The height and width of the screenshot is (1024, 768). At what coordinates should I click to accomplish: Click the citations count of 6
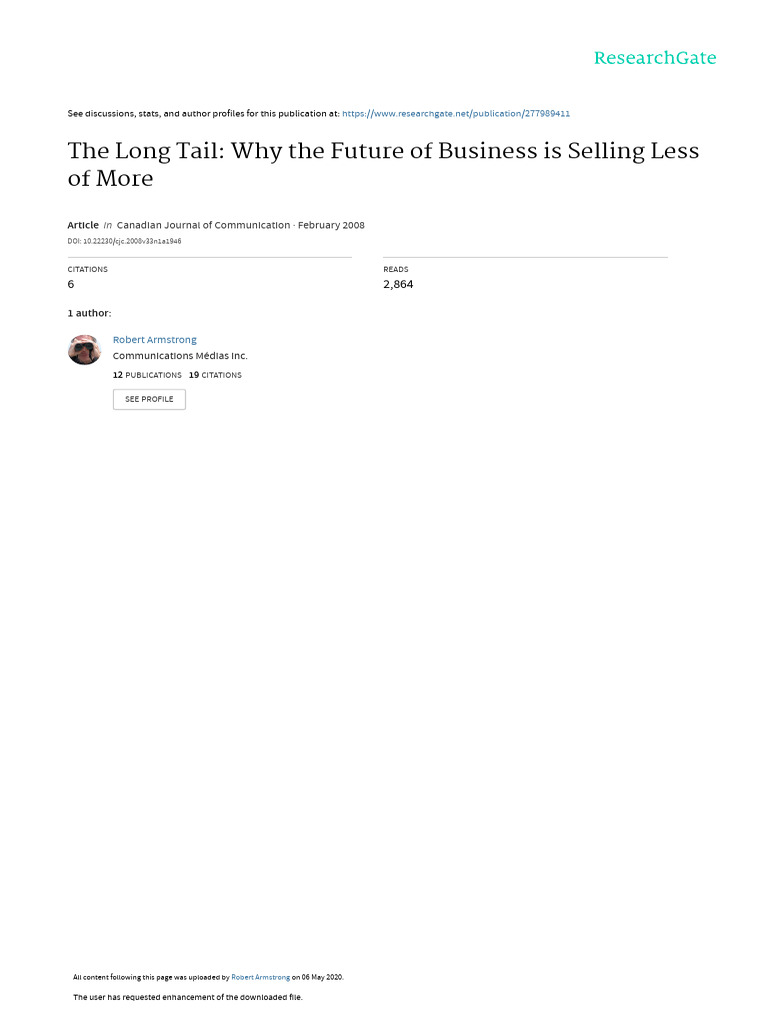click(x=71, y=284)
